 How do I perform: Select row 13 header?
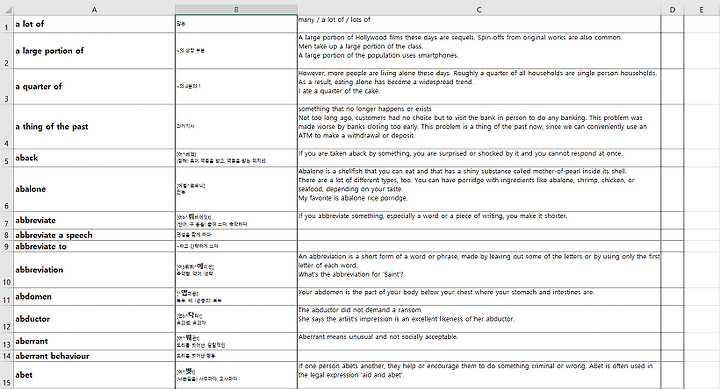point(7,342)
